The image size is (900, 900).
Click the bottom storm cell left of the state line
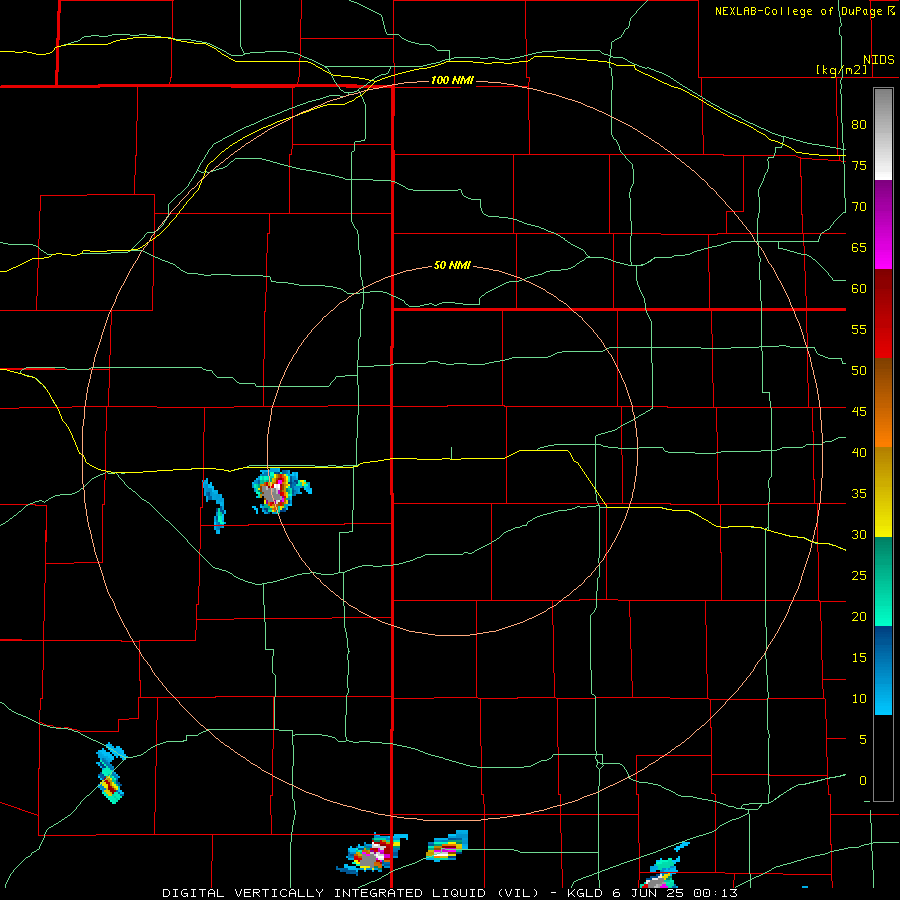pyautogui.click(x=372, y=854)
